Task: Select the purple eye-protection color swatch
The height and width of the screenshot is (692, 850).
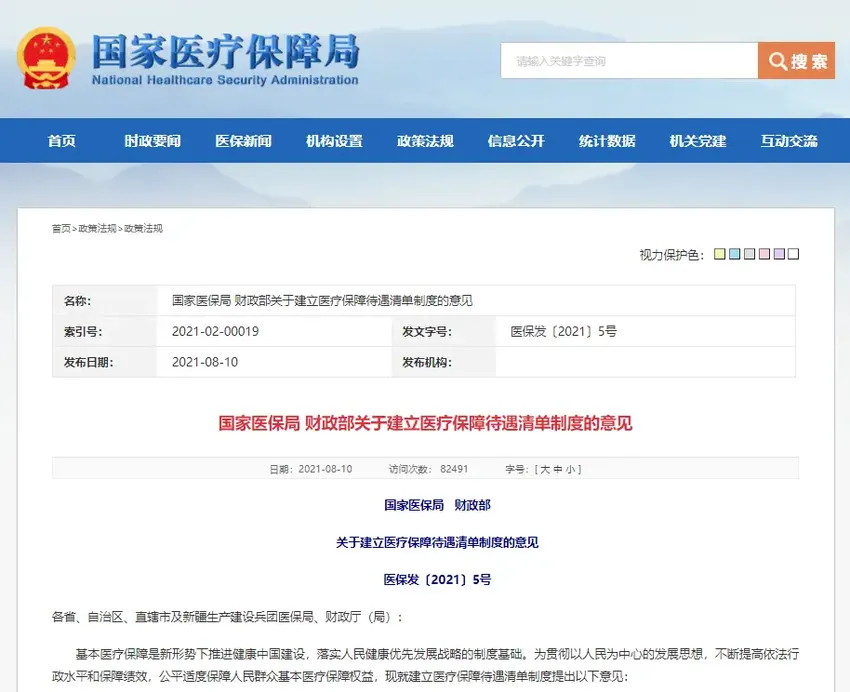Action: point(780,254)
